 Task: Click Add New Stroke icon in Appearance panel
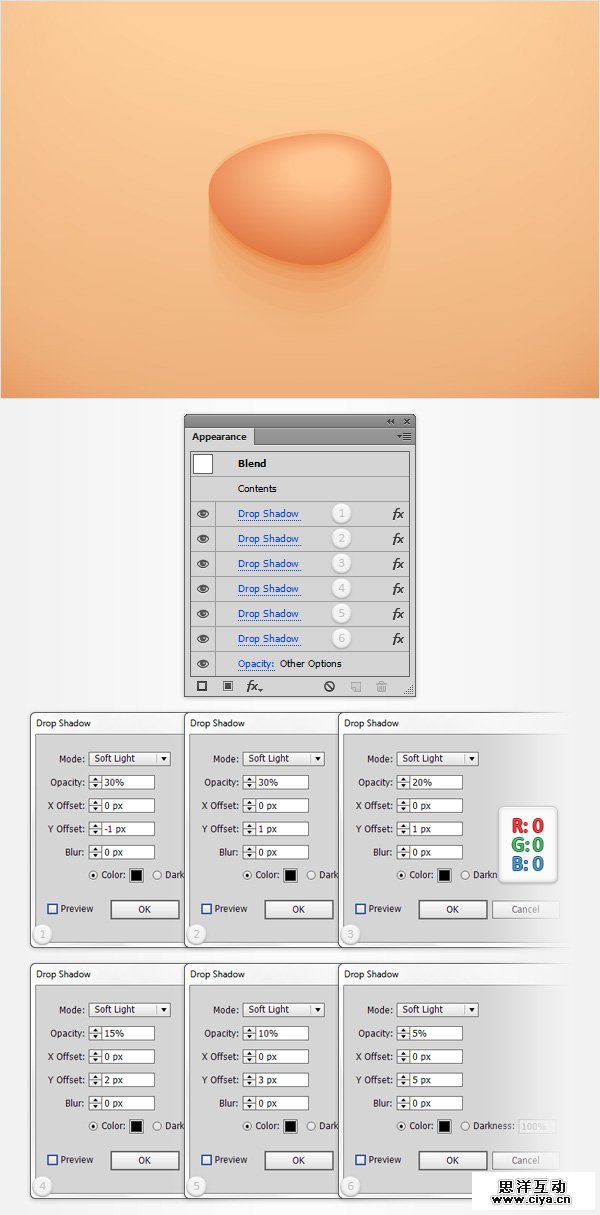[201, 686]
